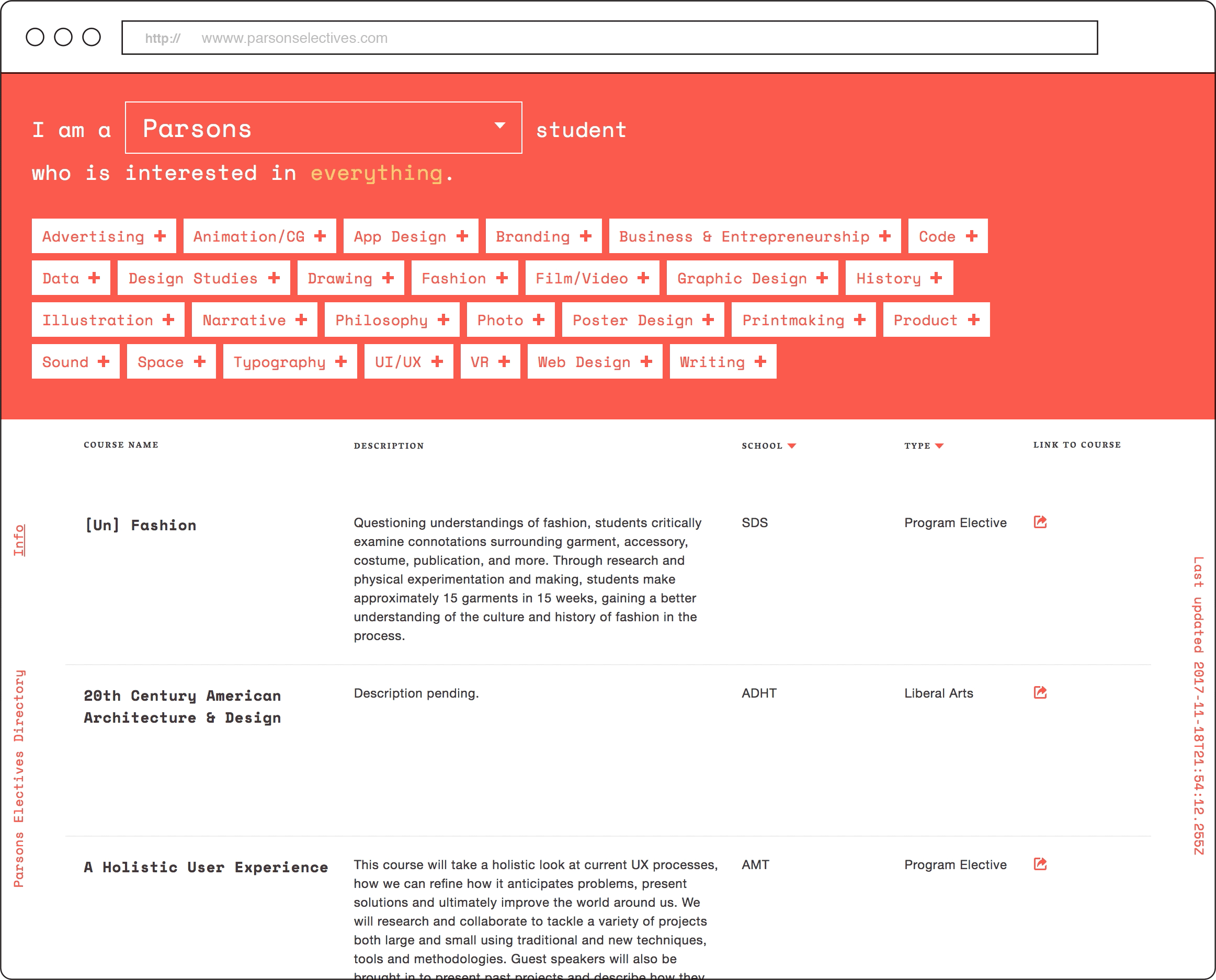Screen dimensions: 1216x980
Task: Choose the Narrative tag
Action: 255,320
